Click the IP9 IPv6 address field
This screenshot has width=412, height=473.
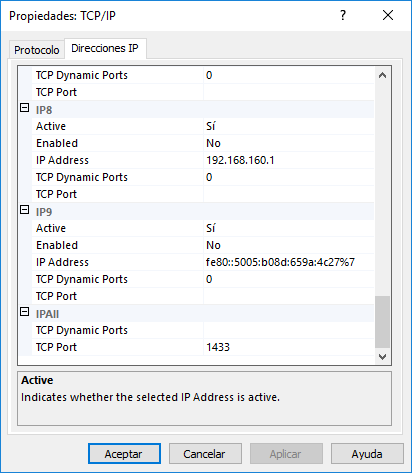point(289,262)
